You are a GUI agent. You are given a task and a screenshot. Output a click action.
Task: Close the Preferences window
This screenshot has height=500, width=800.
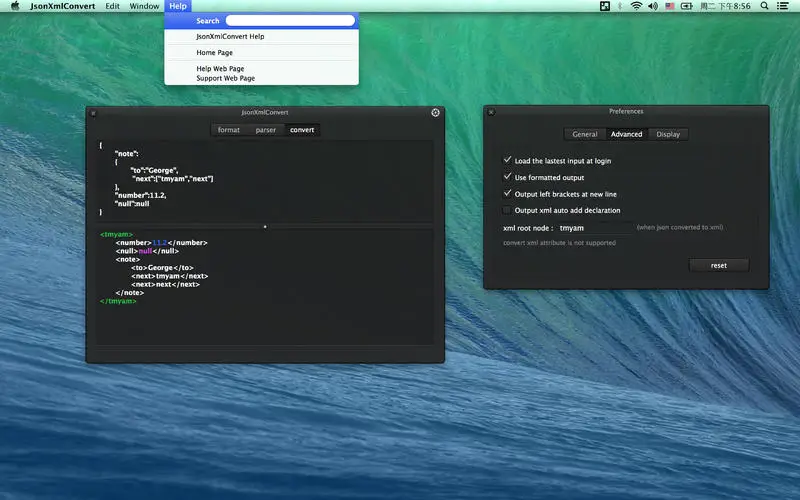(x=491, y=112)
